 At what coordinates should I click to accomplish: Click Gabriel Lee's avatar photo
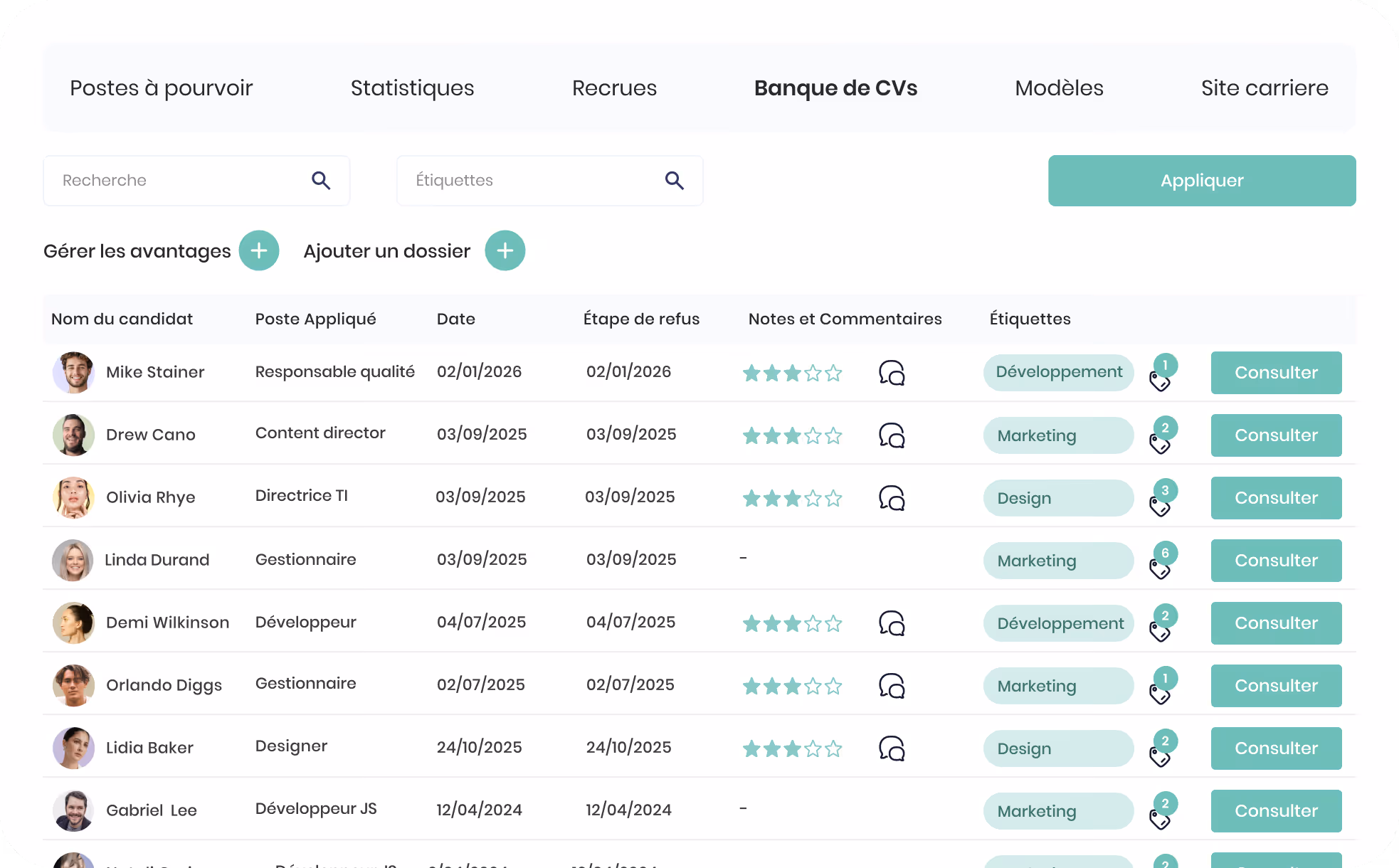[x=74, y=811]
